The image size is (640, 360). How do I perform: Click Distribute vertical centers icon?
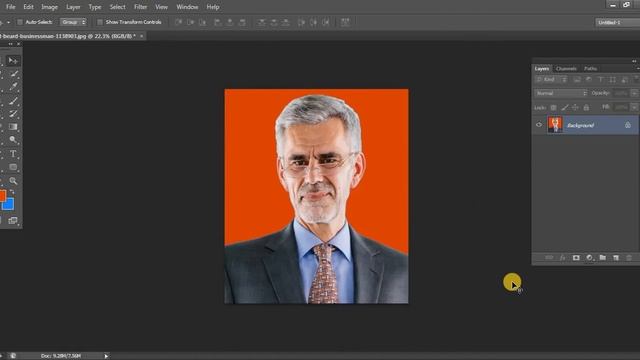(274, 22)
